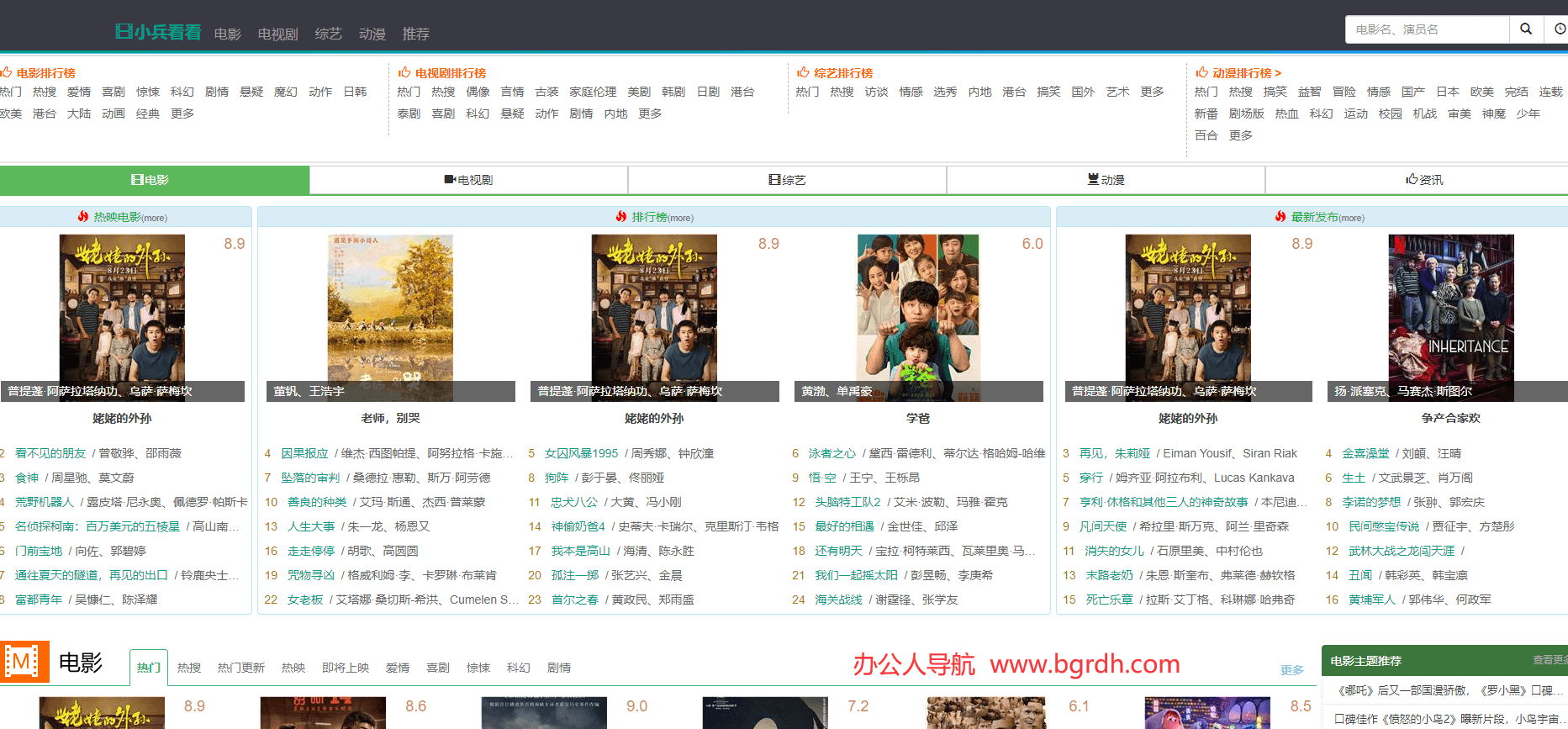
Task: Click the orange M movie section icon
Action: click(x=24, y=662)
